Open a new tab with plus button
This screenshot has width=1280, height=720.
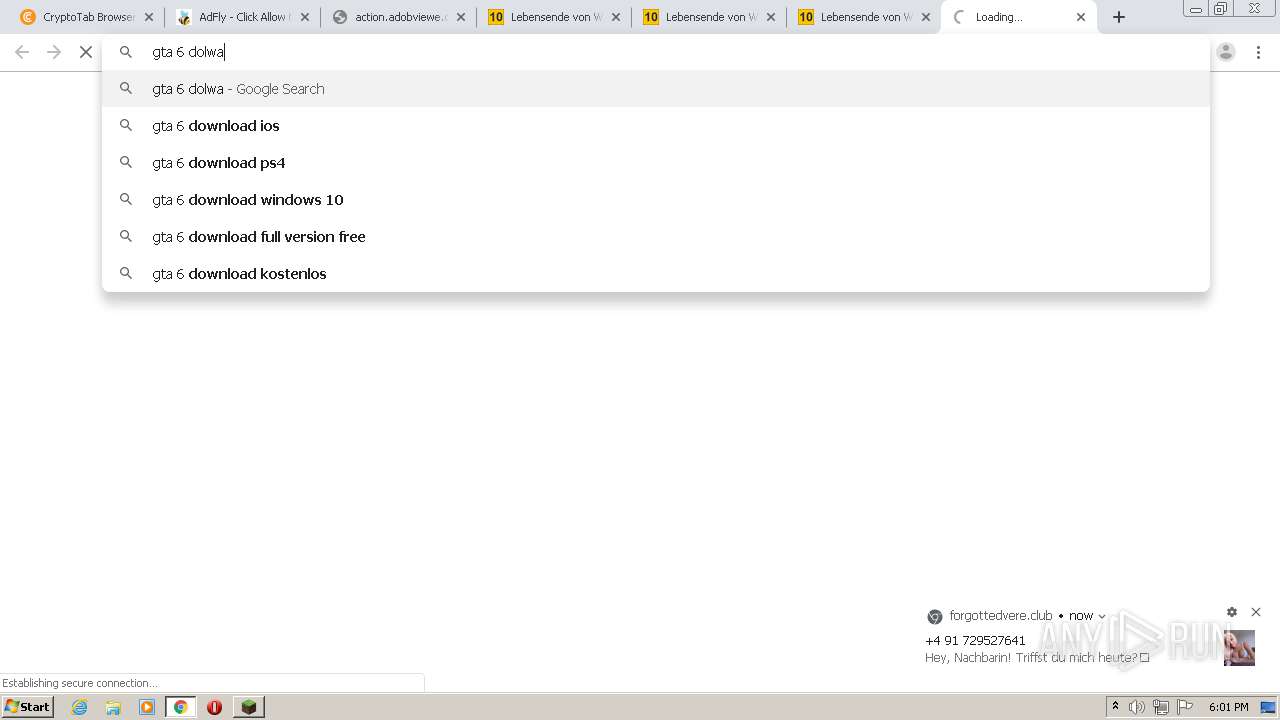(1119, 17)
